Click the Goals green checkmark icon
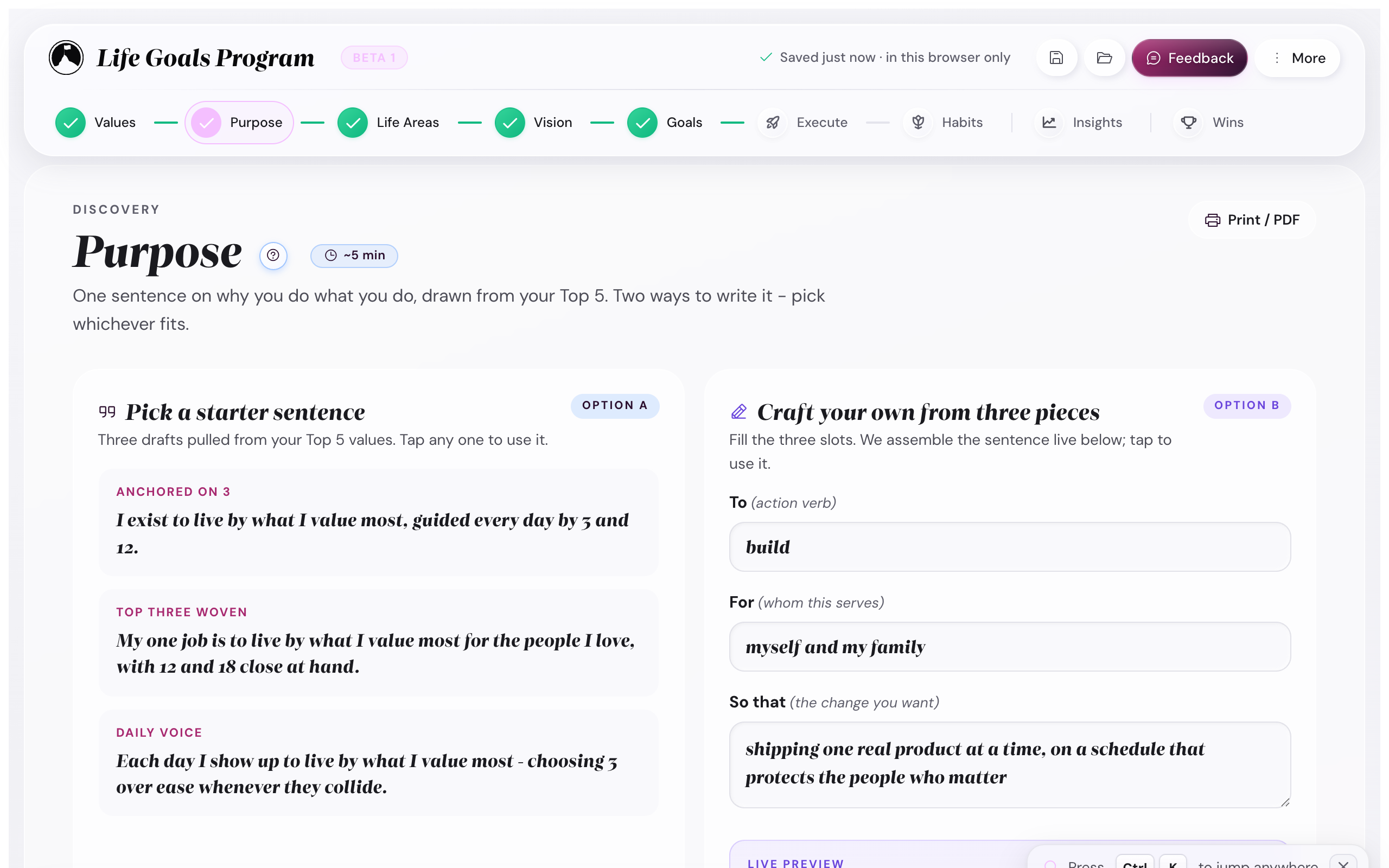 point(642,122)
